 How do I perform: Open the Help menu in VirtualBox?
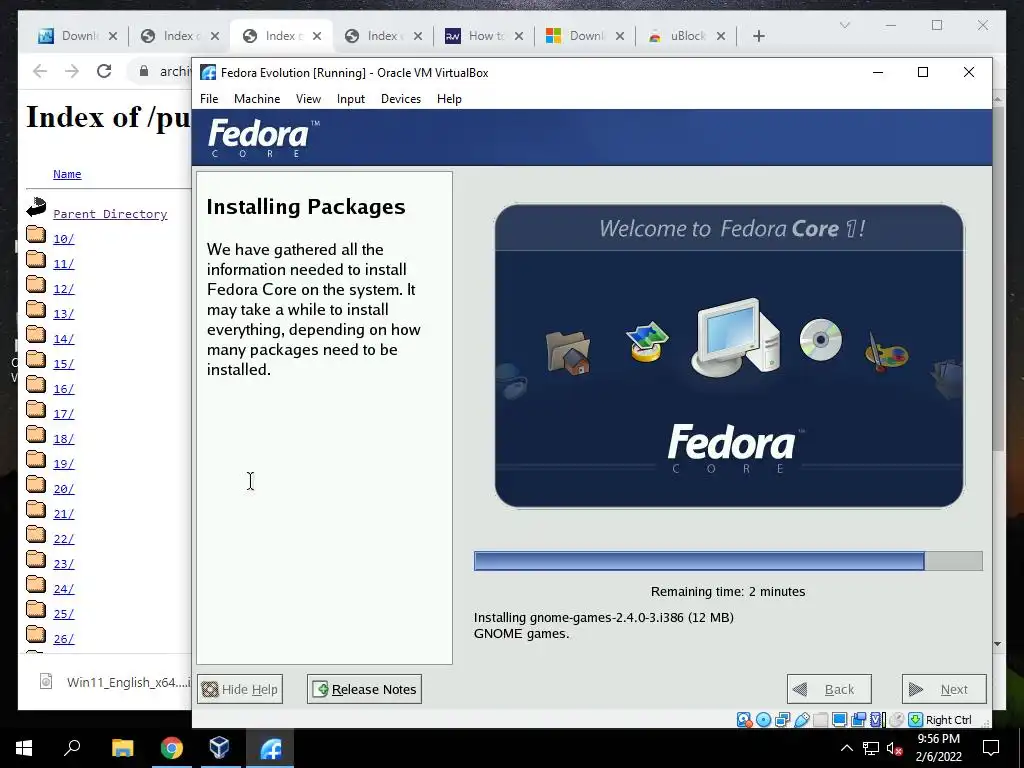(x=449, y=99)
